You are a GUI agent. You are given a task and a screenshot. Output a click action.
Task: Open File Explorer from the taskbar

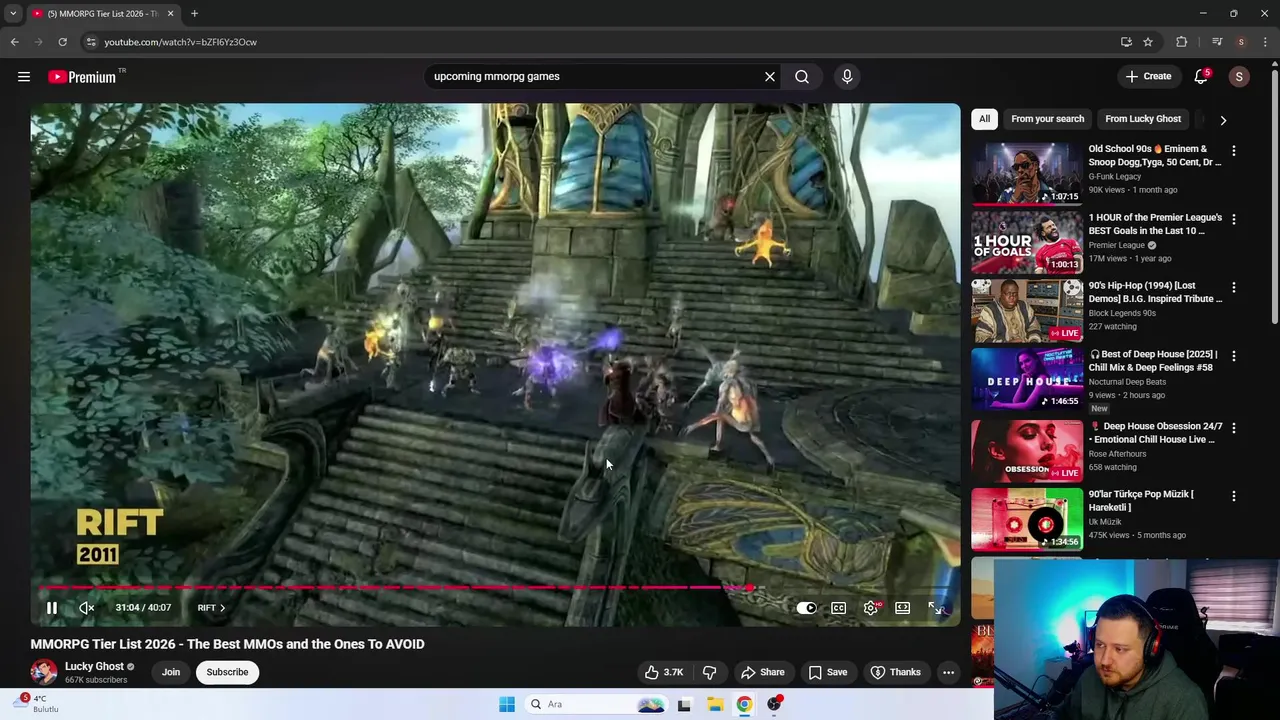[715, 704]
